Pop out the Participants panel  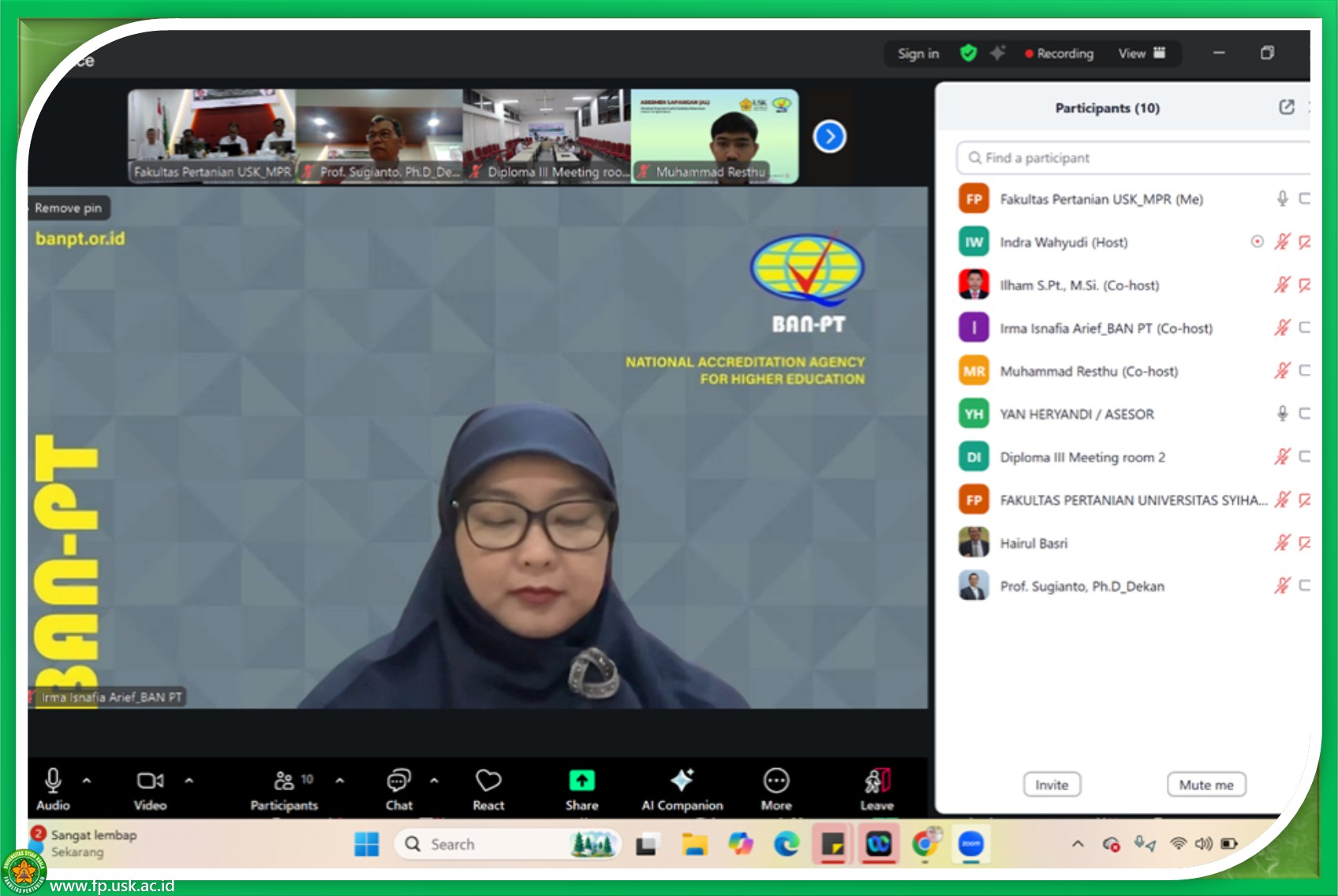pos(1287,107)
